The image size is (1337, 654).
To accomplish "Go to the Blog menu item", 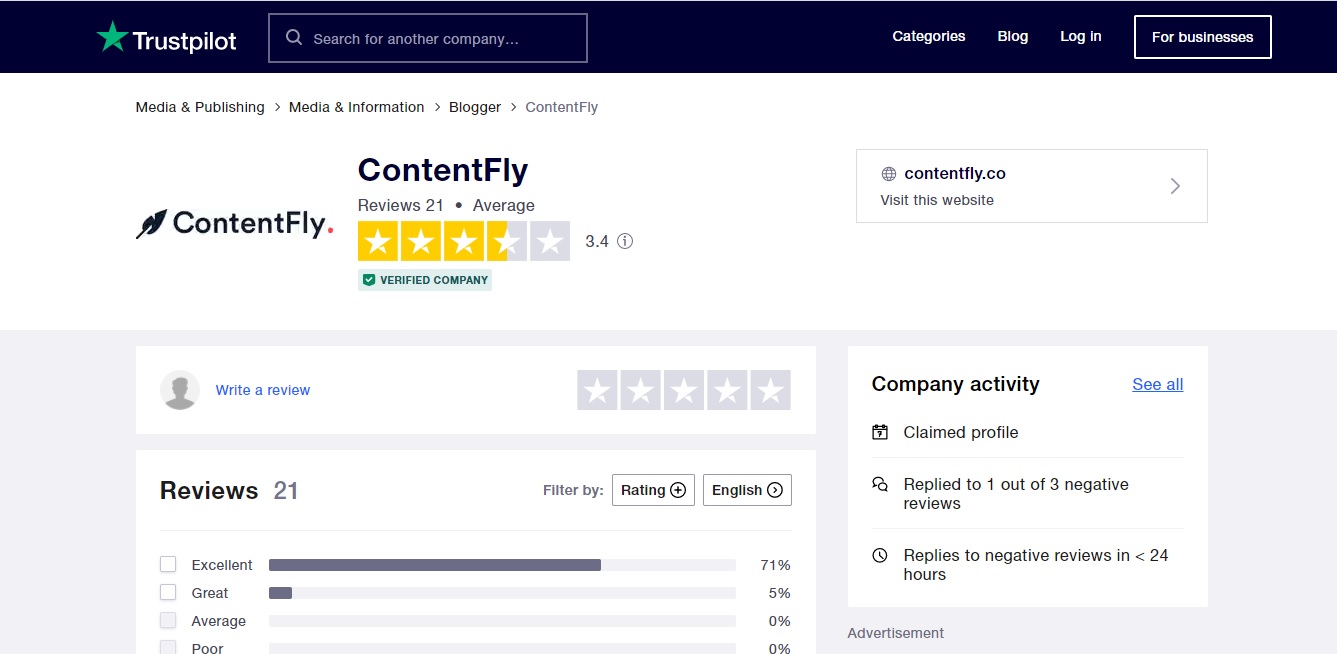I will pos(1013,37).
